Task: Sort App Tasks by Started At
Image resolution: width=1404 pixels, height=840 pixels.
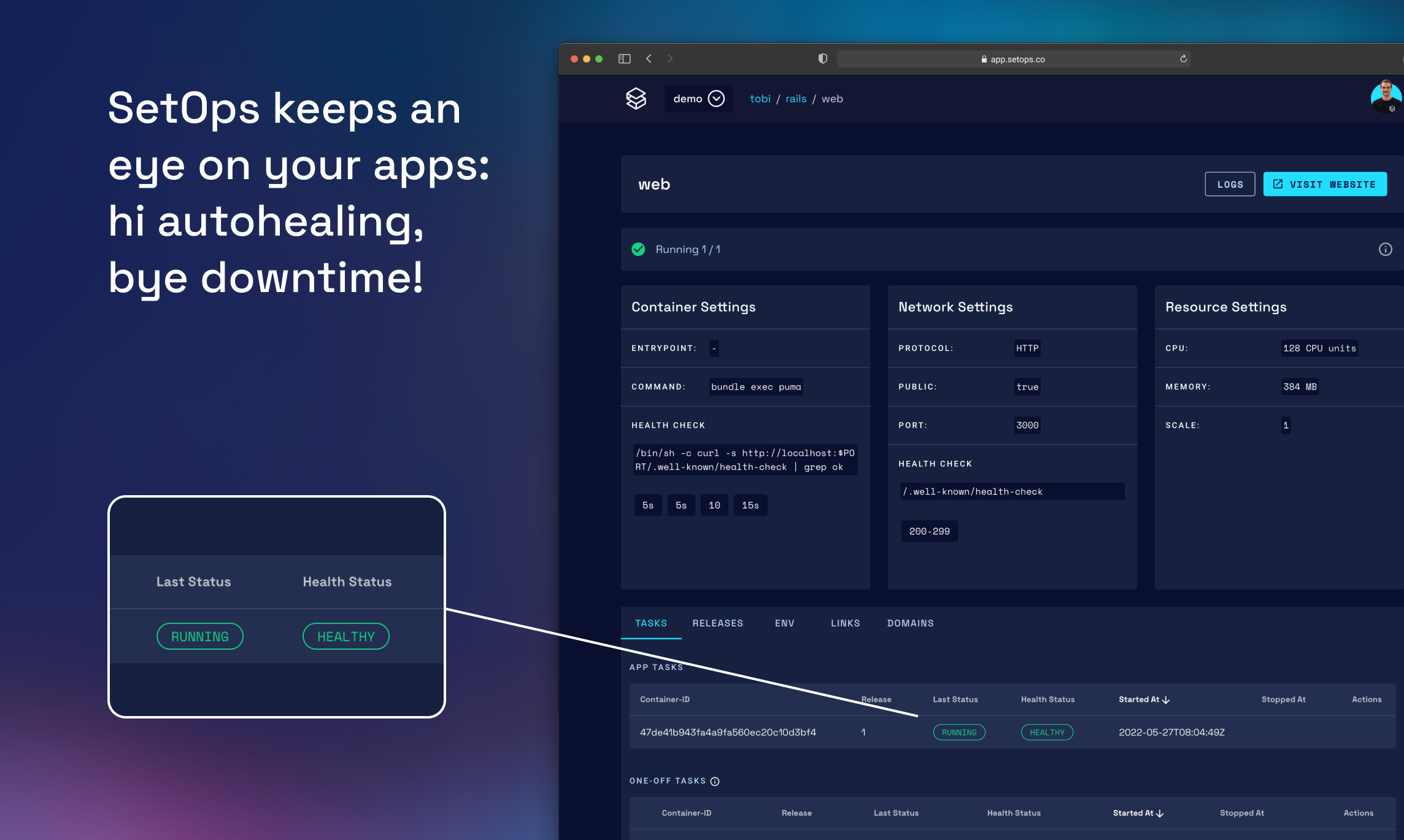Action: [1144, 699]
